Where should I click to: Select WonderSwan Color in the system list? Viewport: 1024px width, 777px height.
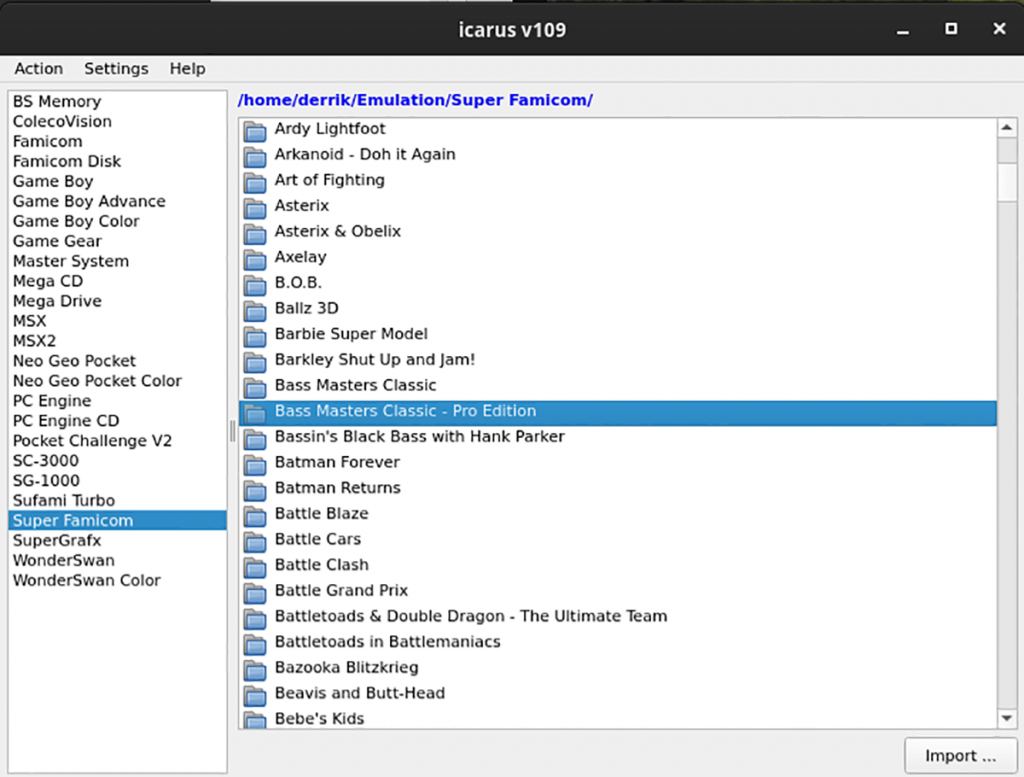point(86,580)
